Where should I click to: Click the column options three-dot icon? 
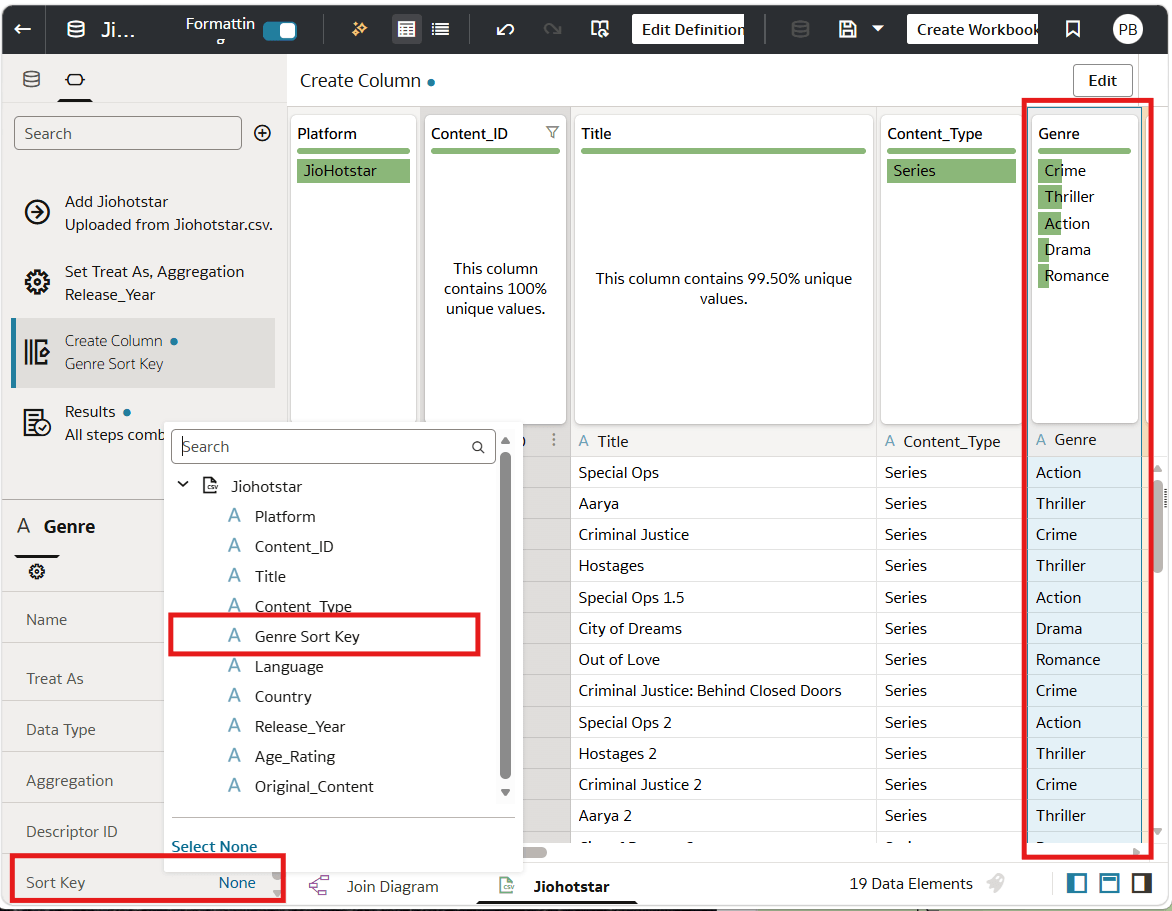(554, 439)
